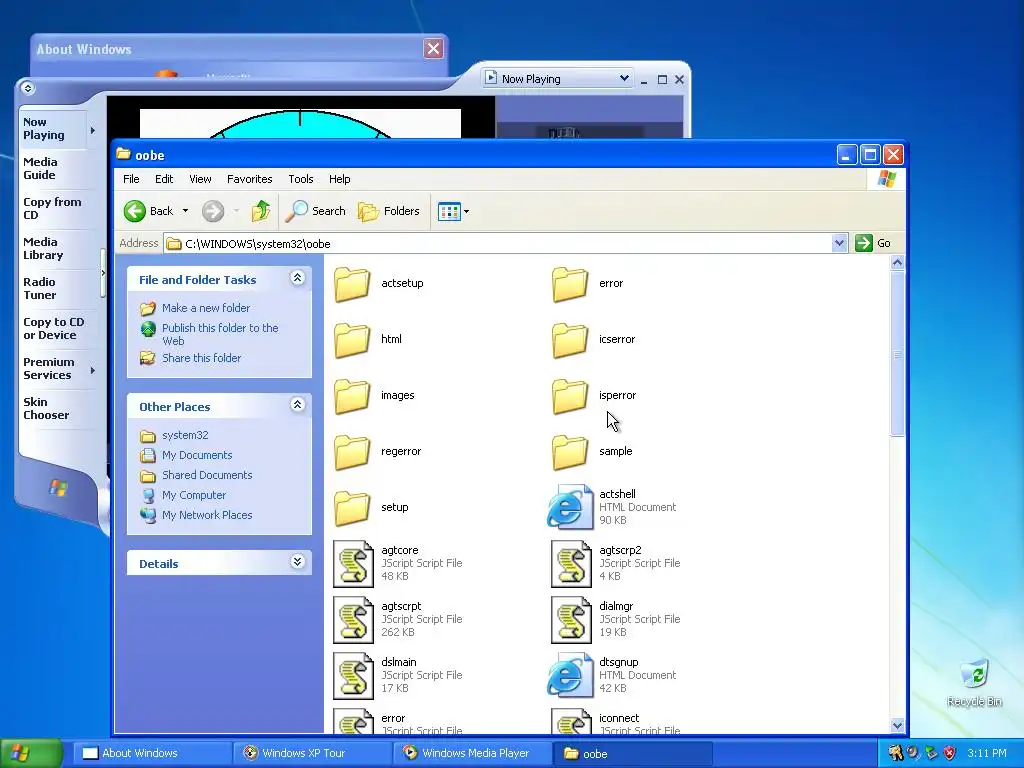
Task: Open My Documents in Other Places
Action: [x=197, y=455]
